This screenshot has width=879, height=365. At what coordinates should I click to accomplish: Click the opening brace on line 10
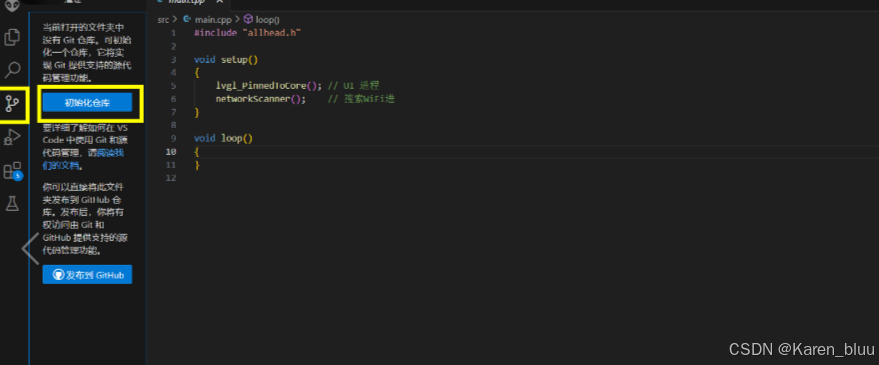(x=197, y=152)
